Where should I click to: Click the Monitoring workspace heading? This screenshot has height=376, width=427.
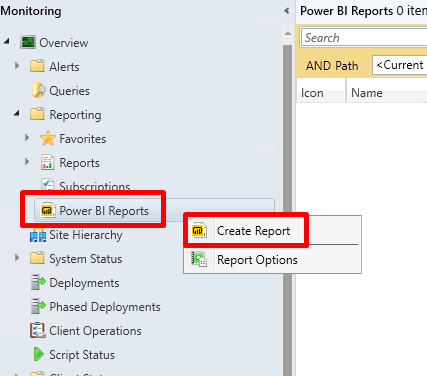tap(31, 11)
